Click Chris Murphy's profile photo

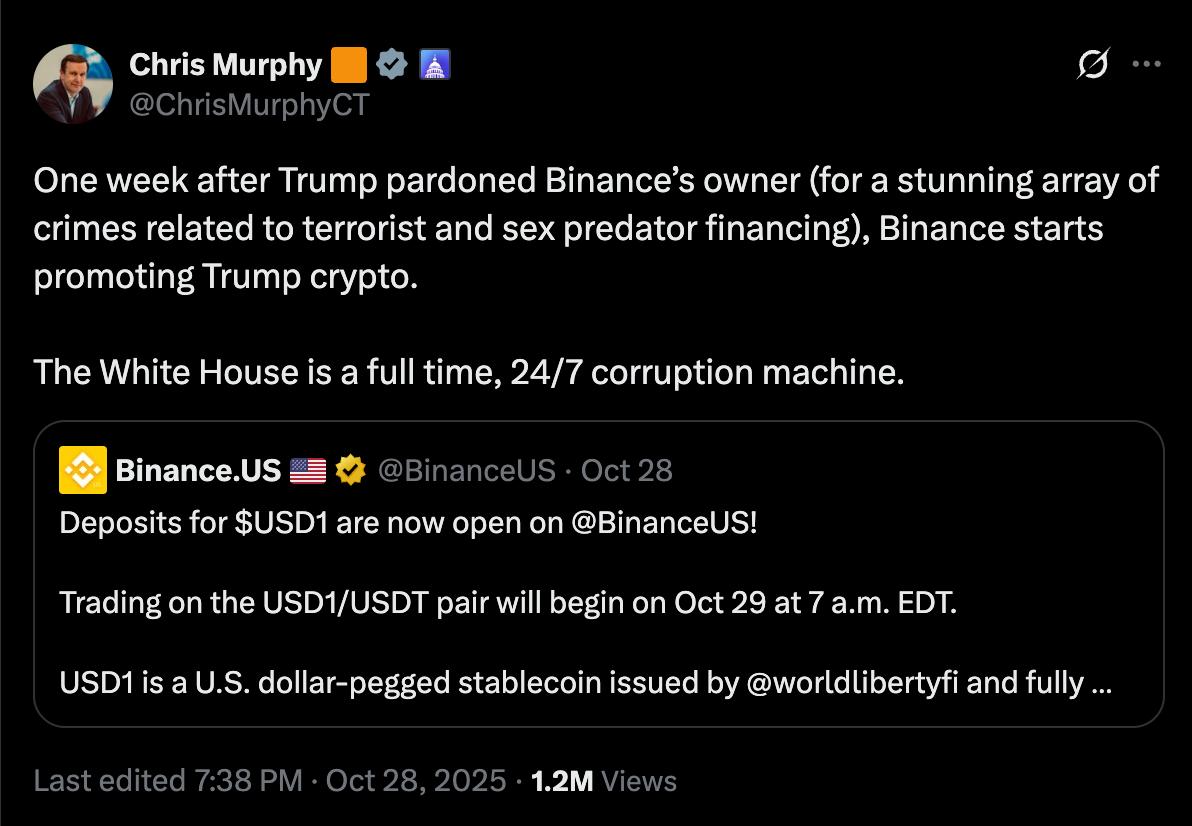73,84
